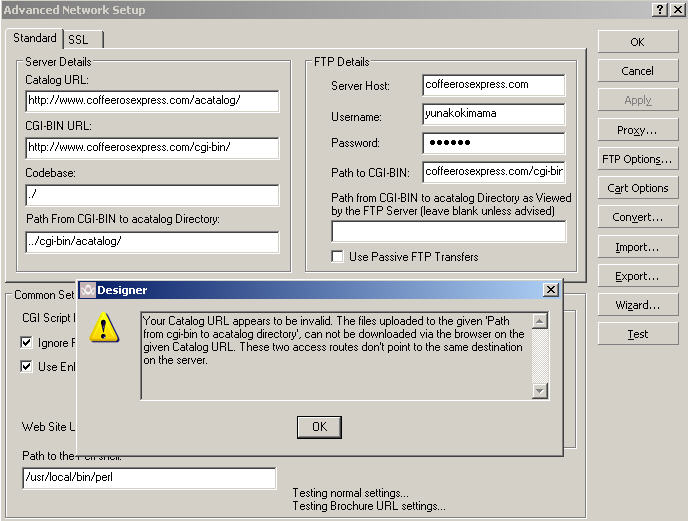Click into the Server Host field
The width and height of the screenshot is (688, 521).
(493, 85)
